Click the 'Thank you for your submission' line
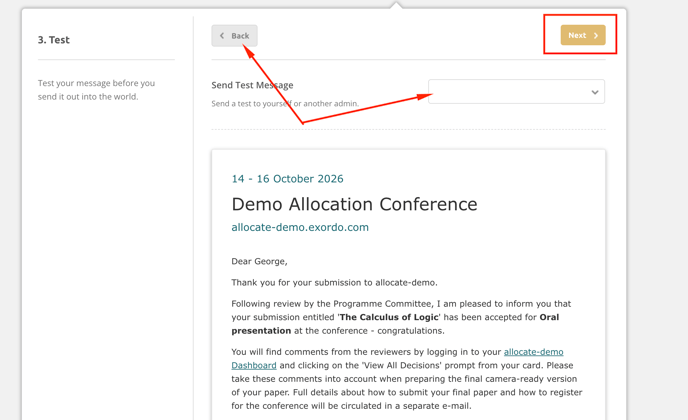This screenshot has width=688, height=420. pos(334,282)
